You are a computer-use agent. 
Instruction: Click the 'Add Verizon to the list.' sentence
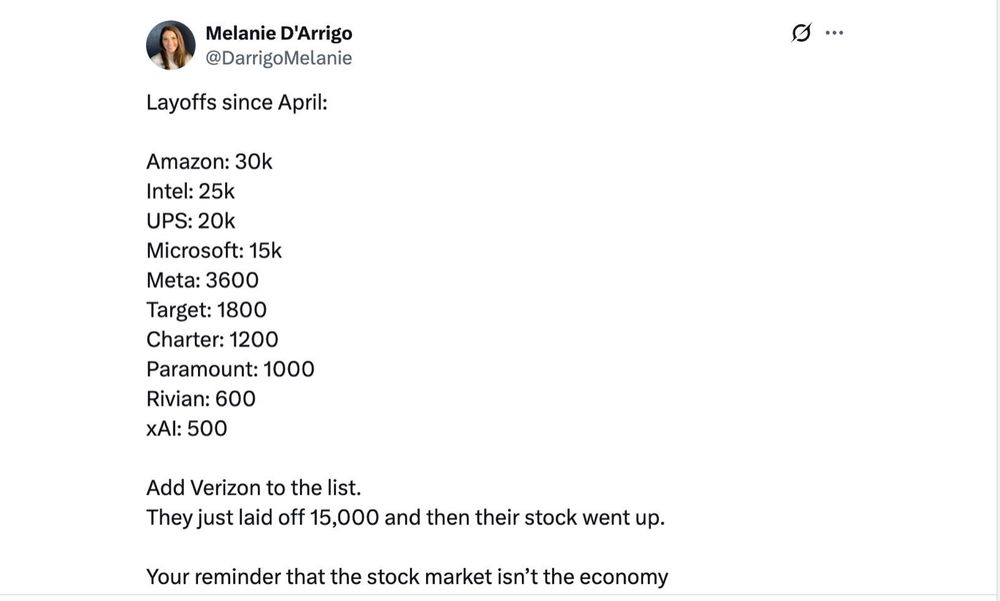coord(253,488)
